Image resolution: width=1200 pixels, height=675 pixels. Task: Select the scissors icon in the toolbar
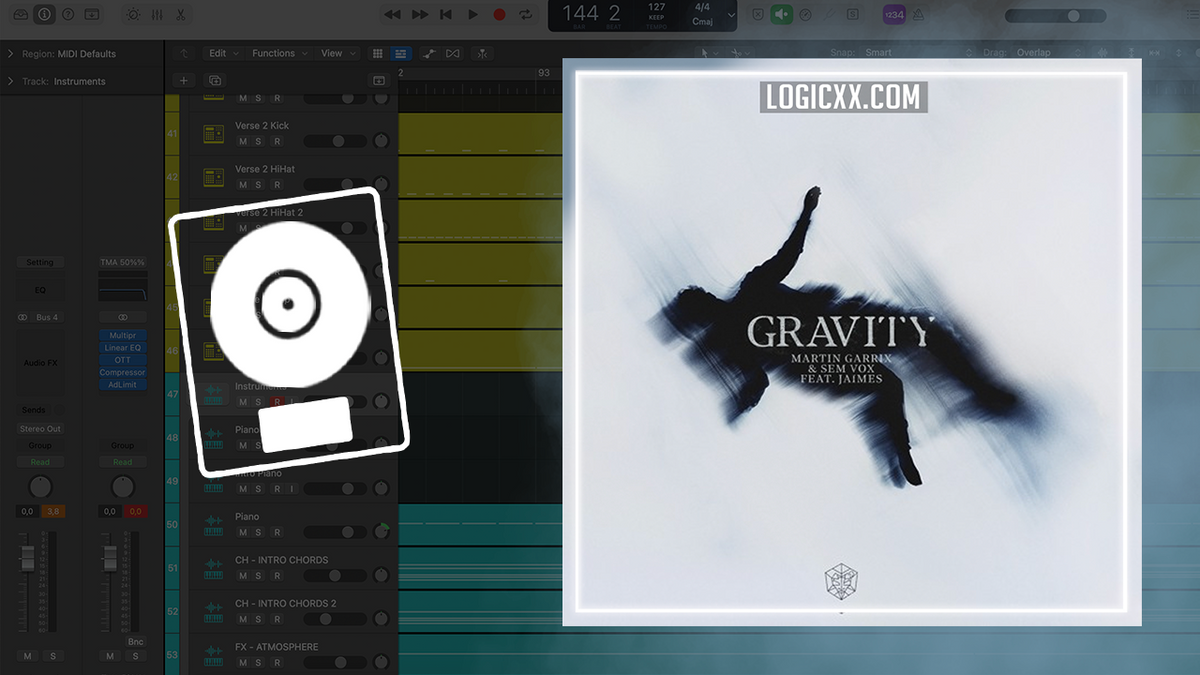coord(181,15)
